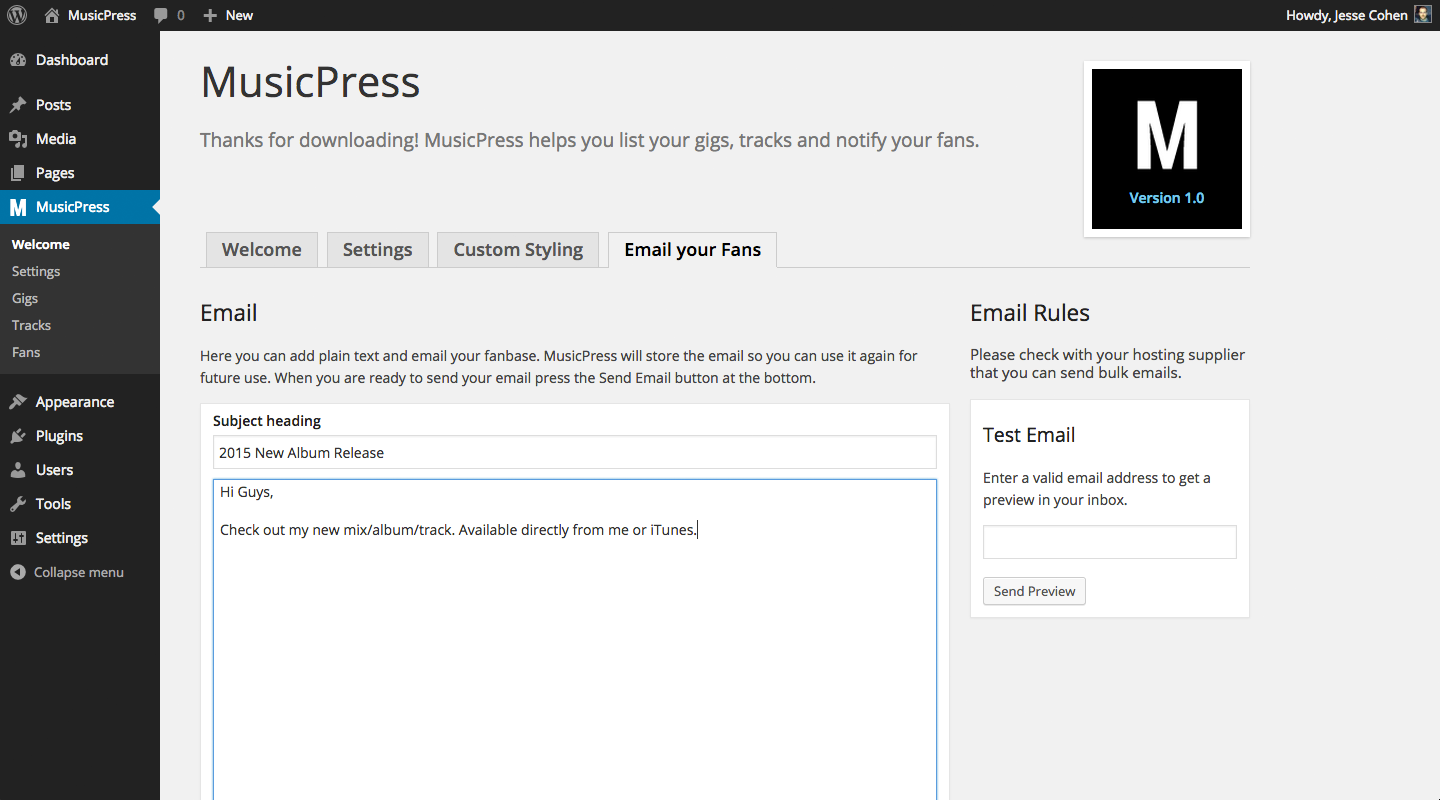Open the Custom Styling tab

[x=518, y=250]
